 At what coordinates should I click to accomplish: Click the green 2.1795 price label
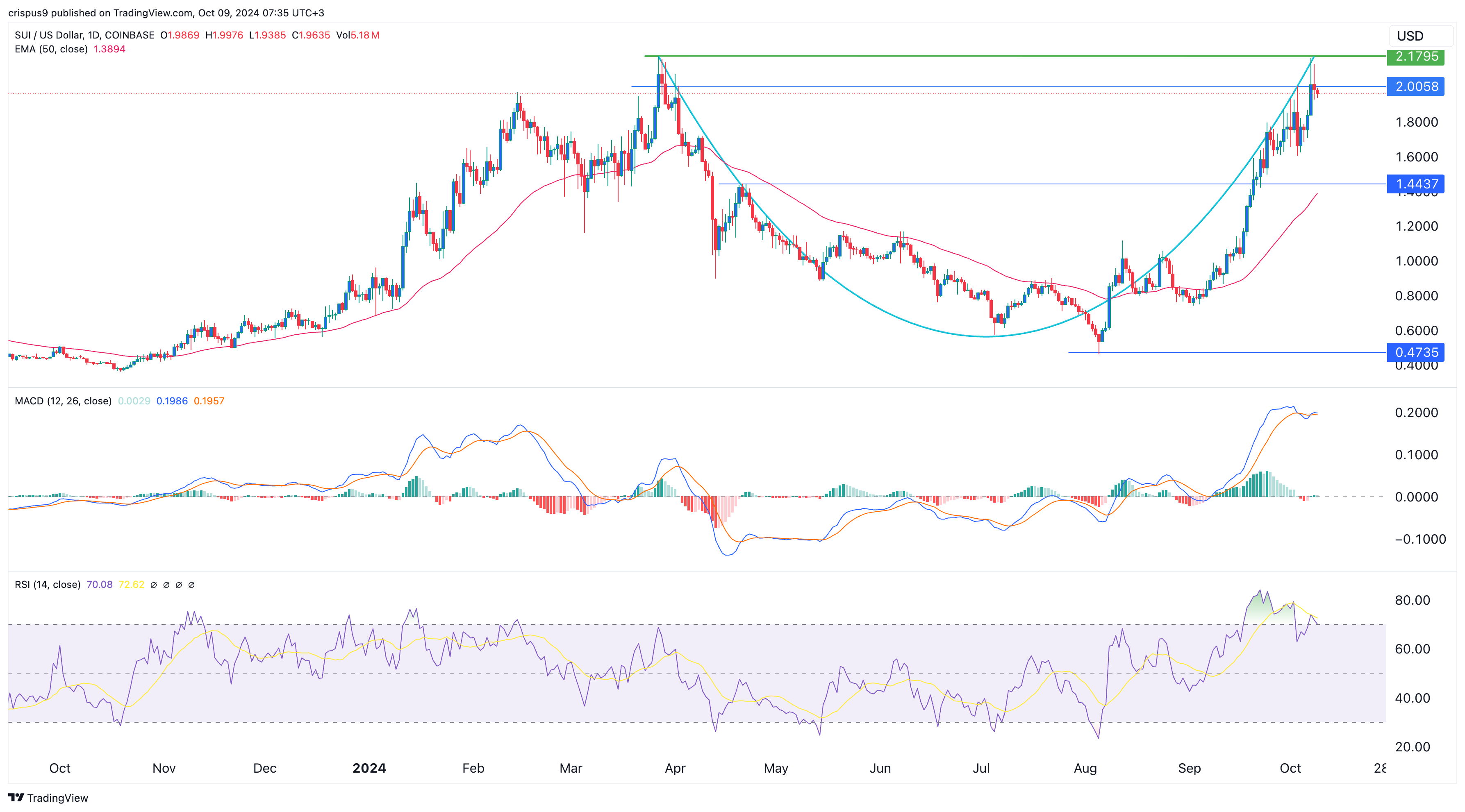click(x=1415, y=56)
